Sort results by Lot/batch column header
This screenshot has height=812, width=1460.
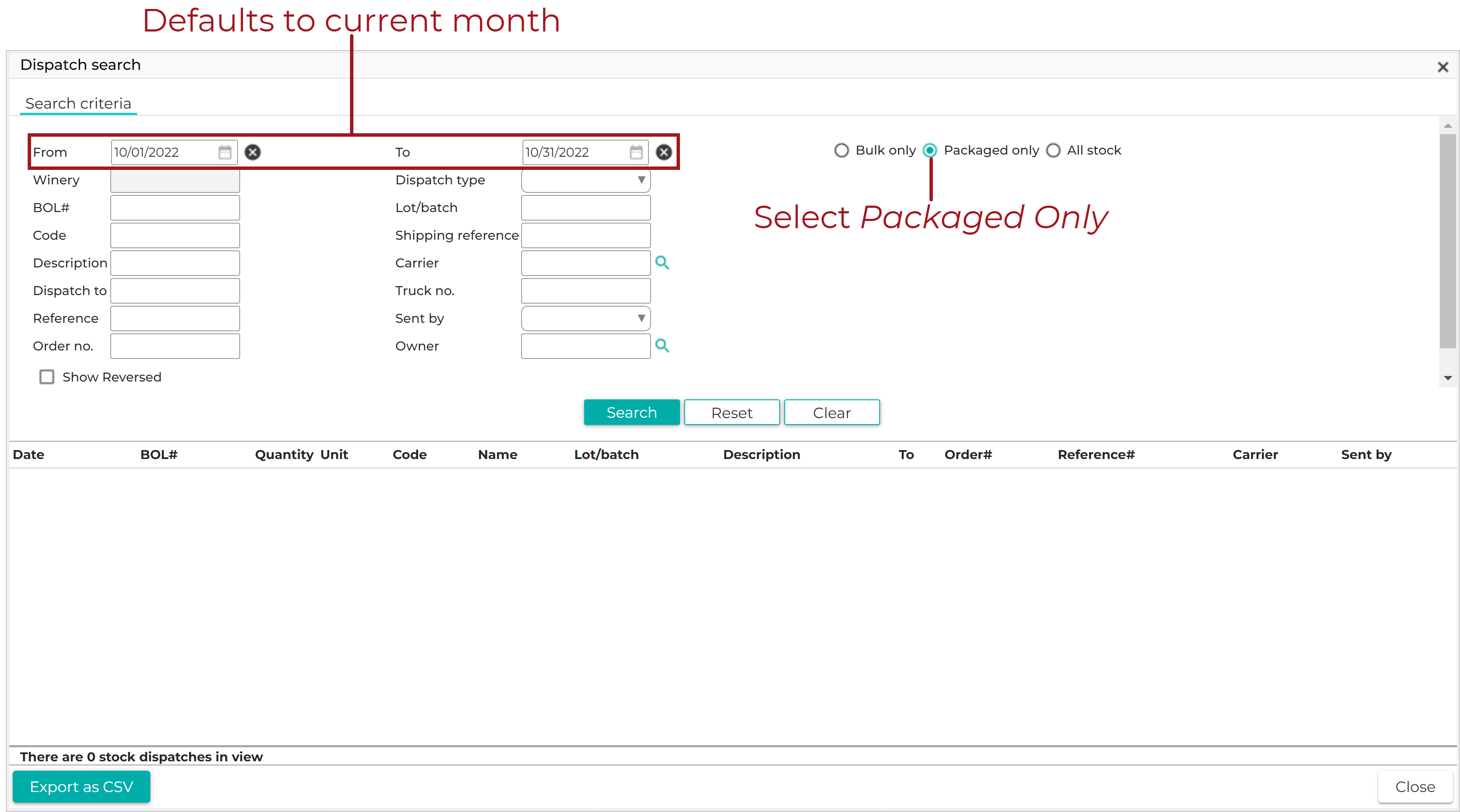[606, 454]
